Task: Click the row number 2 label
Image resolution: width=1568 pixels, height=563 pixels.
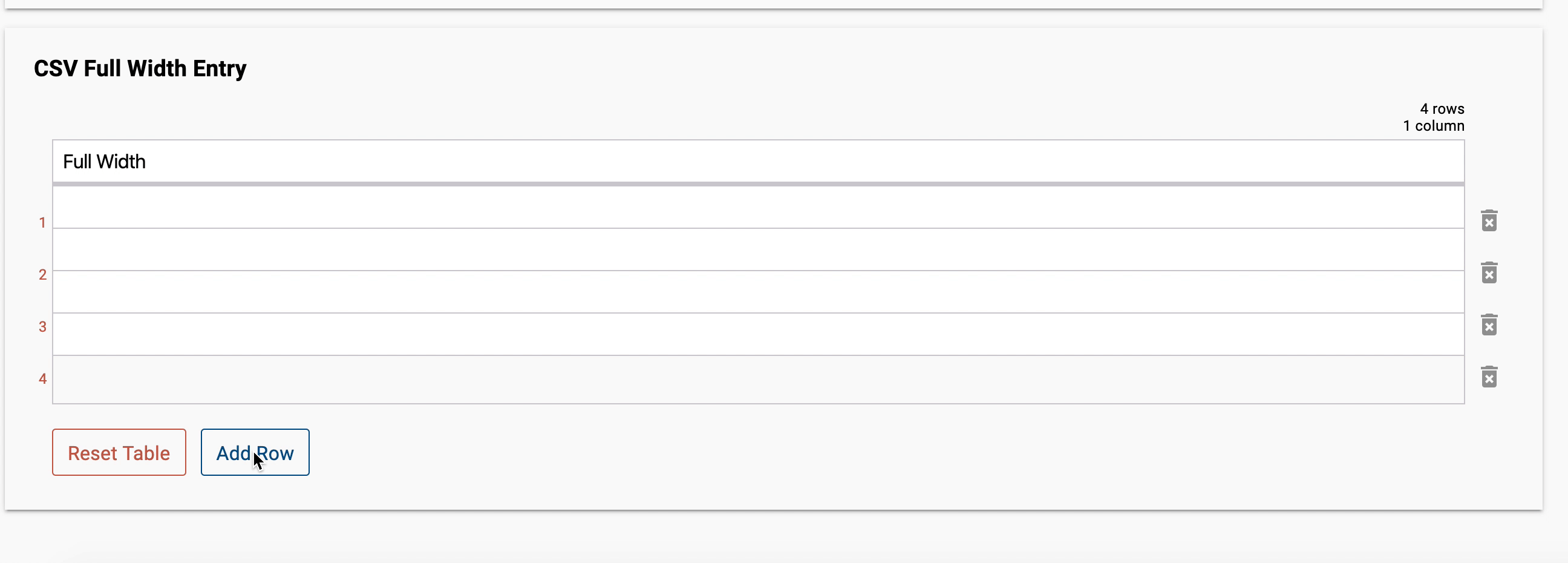Action: tap(42, 275)
